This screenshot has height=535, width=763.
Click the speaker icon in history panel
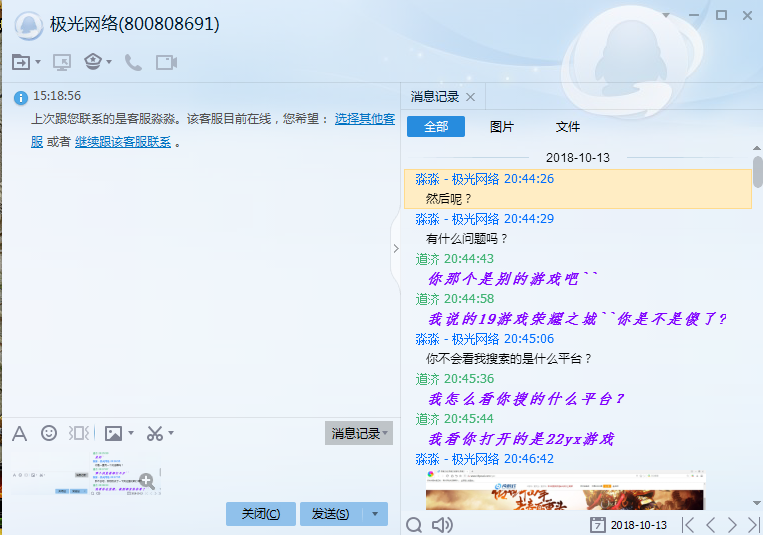coord(441,524)
